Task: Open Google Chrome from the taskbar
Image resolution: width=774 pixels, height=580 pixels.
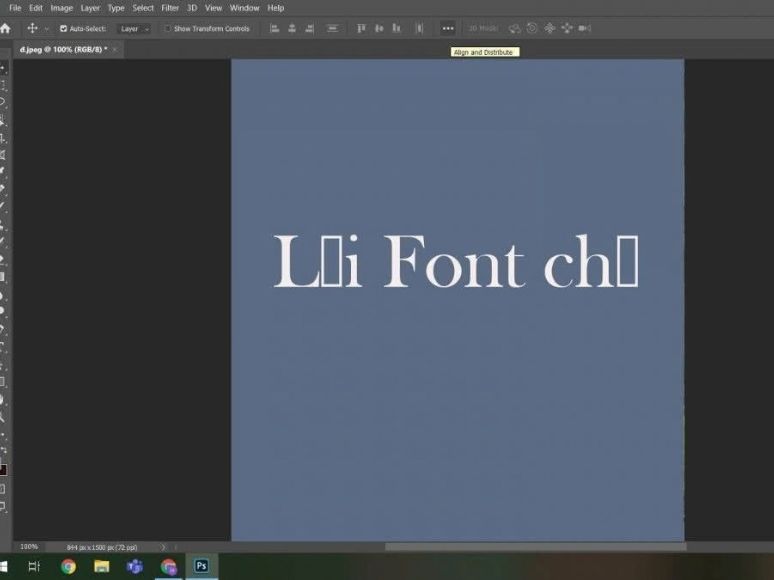Action: (68, 566)
